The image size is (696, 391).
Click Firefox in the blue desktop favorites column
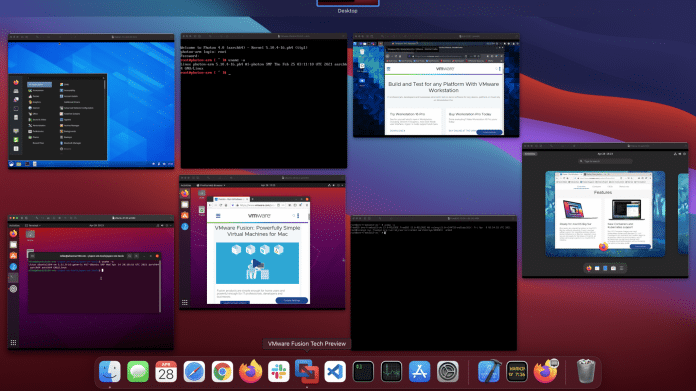coord(16,83)
